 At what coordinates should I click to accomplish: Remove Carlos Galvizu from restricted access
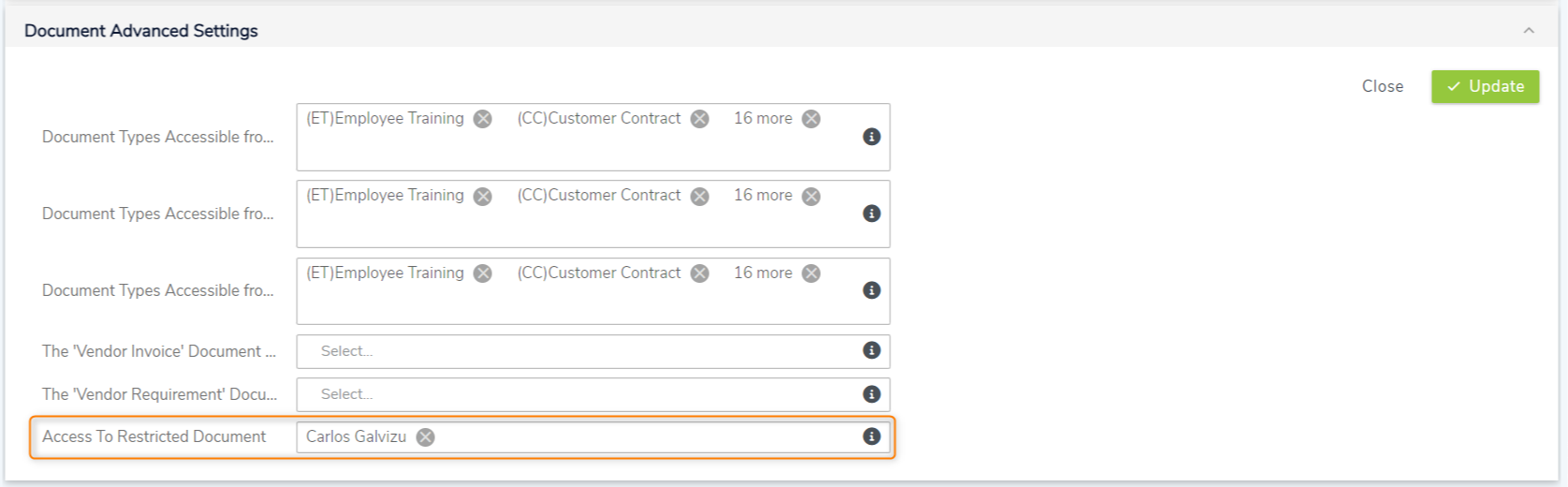coord(426,437)
